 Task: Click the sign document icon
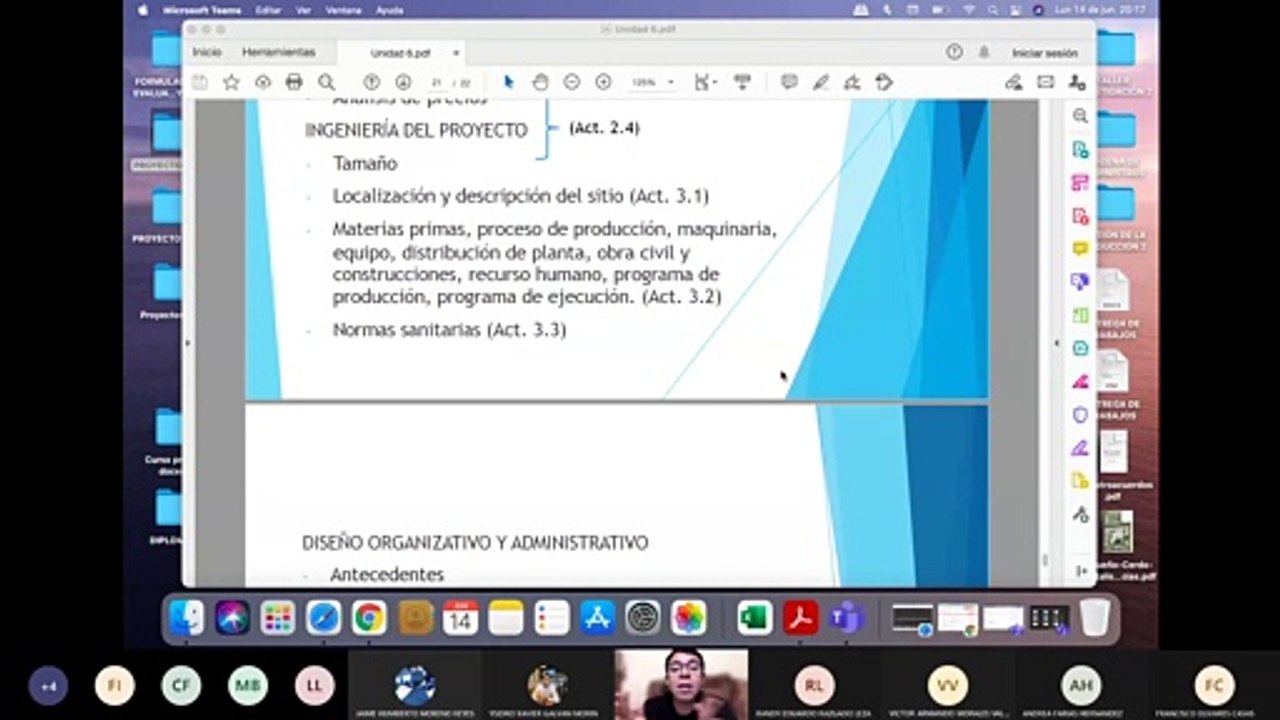point(852,83)
